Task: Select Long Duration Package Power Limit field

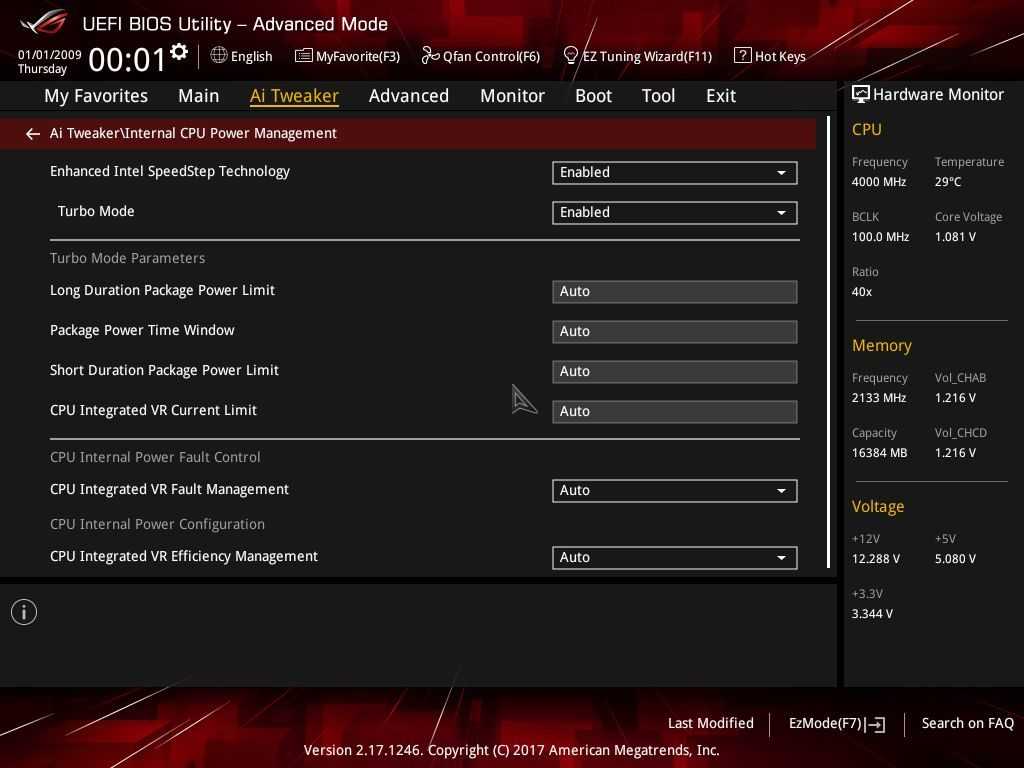Action: [x=674, y=291]
